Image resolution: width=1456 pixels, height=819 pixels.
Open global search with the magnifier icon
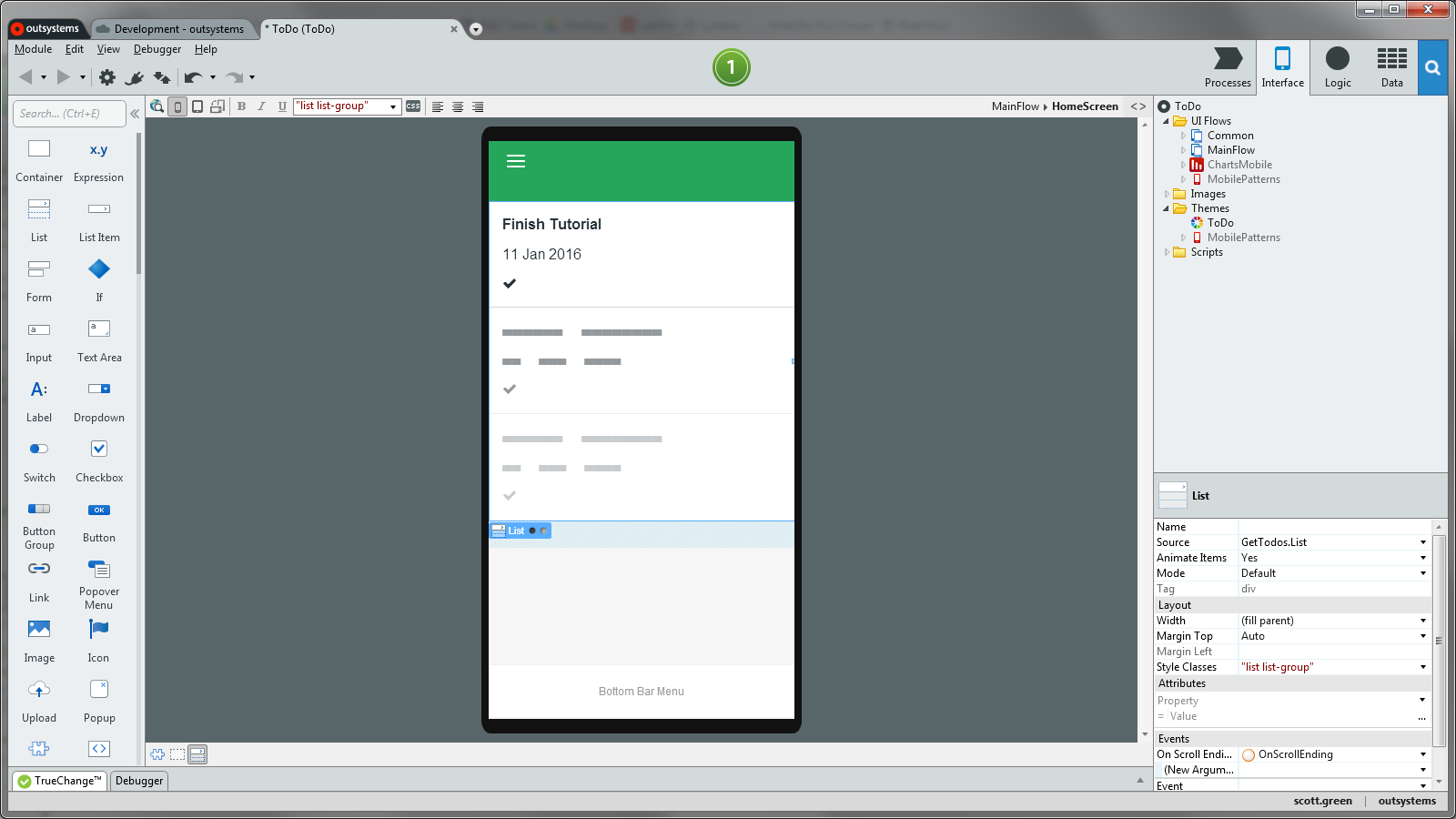(x=1432, y=67)
